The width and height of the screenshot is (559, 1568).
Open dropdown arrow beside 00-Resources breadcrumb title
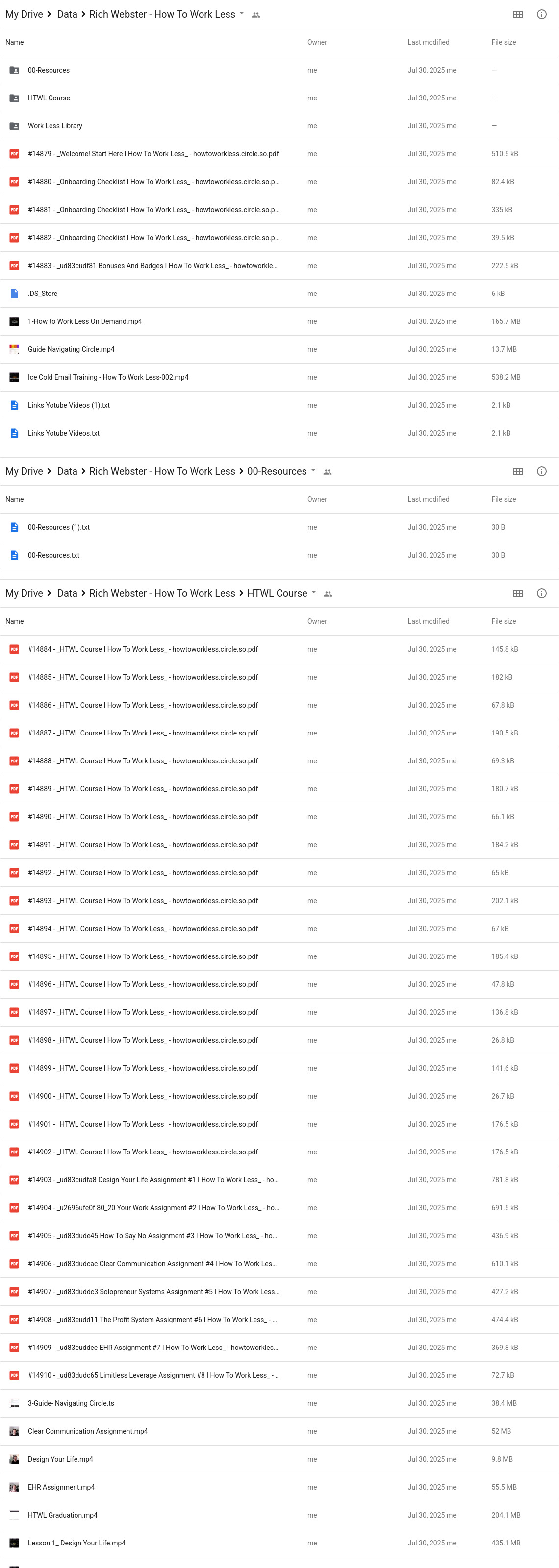tap(313, 470)
